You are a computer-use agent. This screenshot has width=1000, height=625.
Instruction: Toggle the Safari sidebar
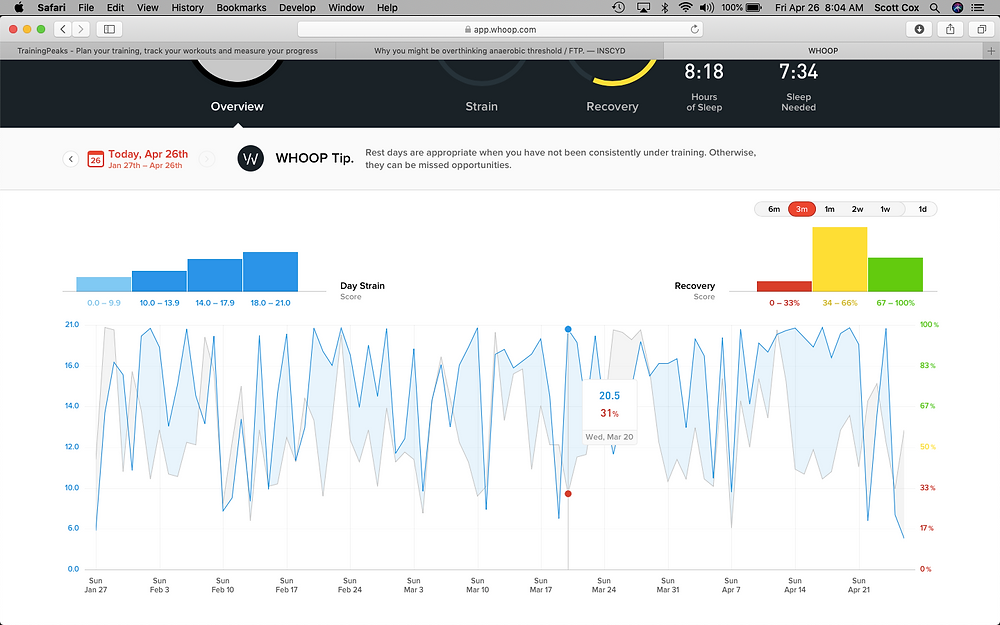pos(109,29)
